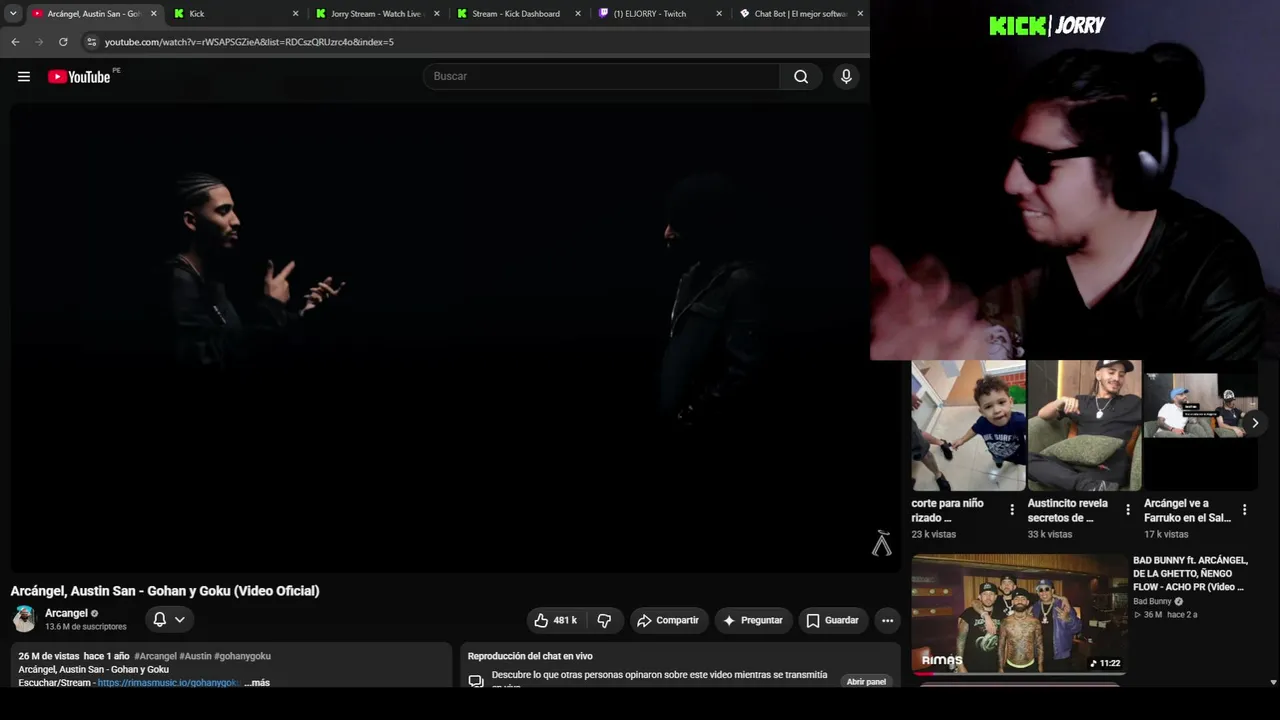Dislike the video with thumbs down
The image size is (1280, 720).
click(604, 620)
